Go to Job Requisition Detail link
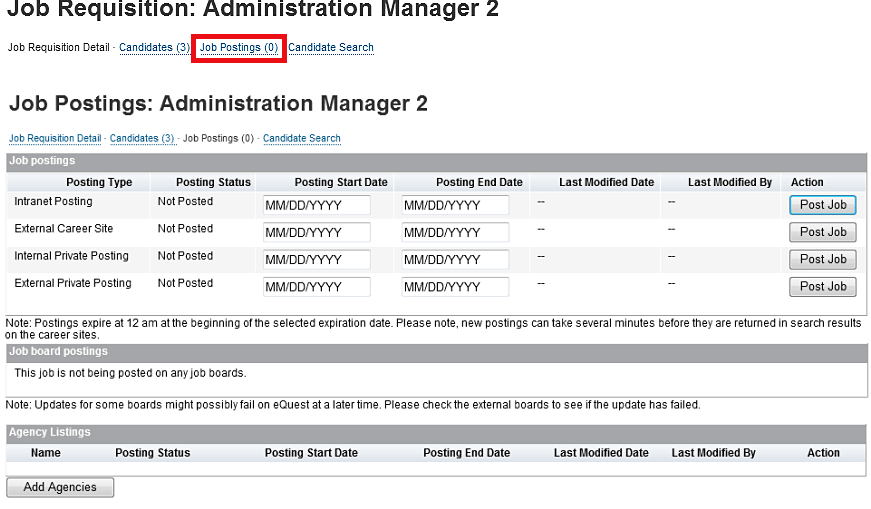Viewport: 871px width, 509px height. pyautogui.click(x=55, y=138)
